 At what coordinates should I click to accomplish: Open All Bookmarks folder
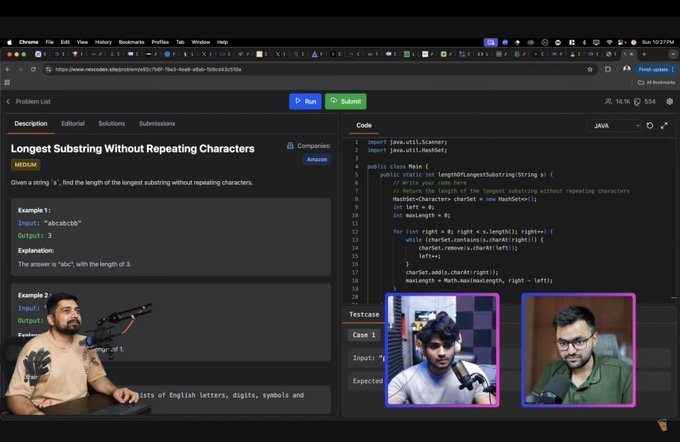click(x=656, y=82)
